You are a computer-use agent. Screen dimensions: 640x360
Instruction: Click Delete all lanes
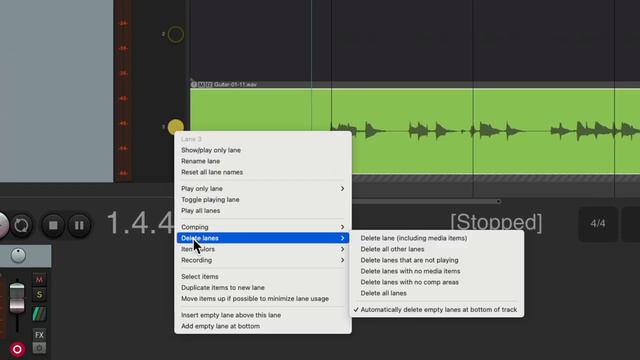click(x=437, y=293)
